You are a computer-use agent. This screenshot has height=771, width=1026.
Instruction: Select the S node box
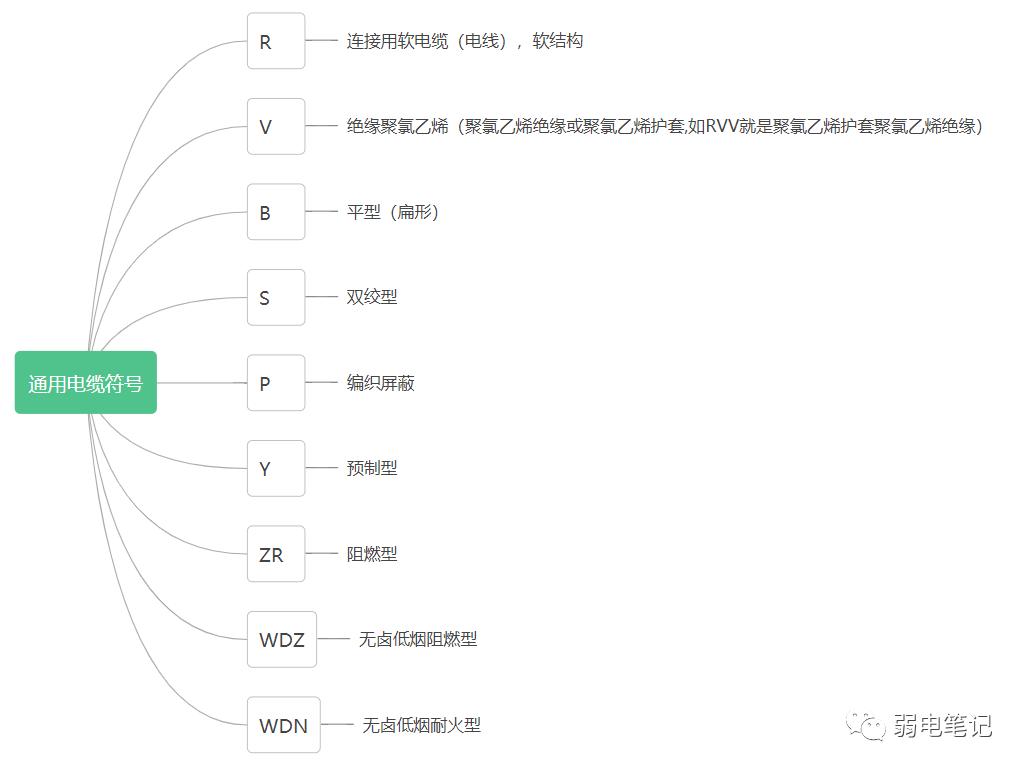click(276, 298)
